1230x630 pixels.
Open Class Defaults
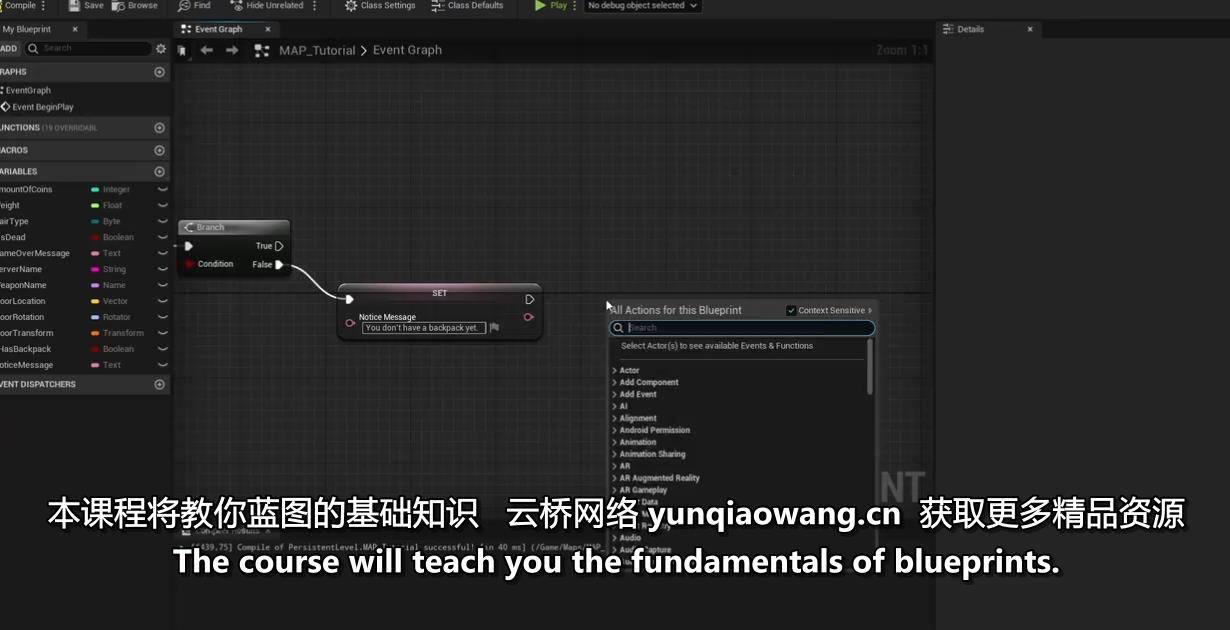point(468,5)
